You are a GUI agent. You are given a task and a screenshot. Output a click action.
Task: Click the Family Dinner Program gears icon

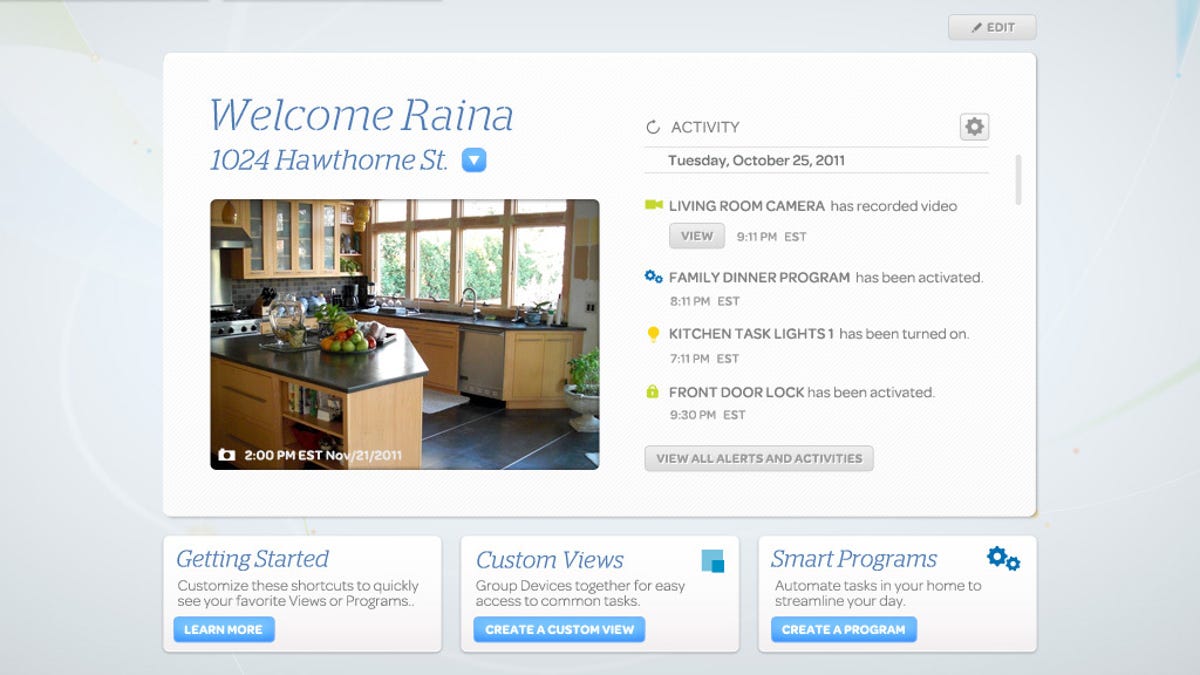click(653, 277)
